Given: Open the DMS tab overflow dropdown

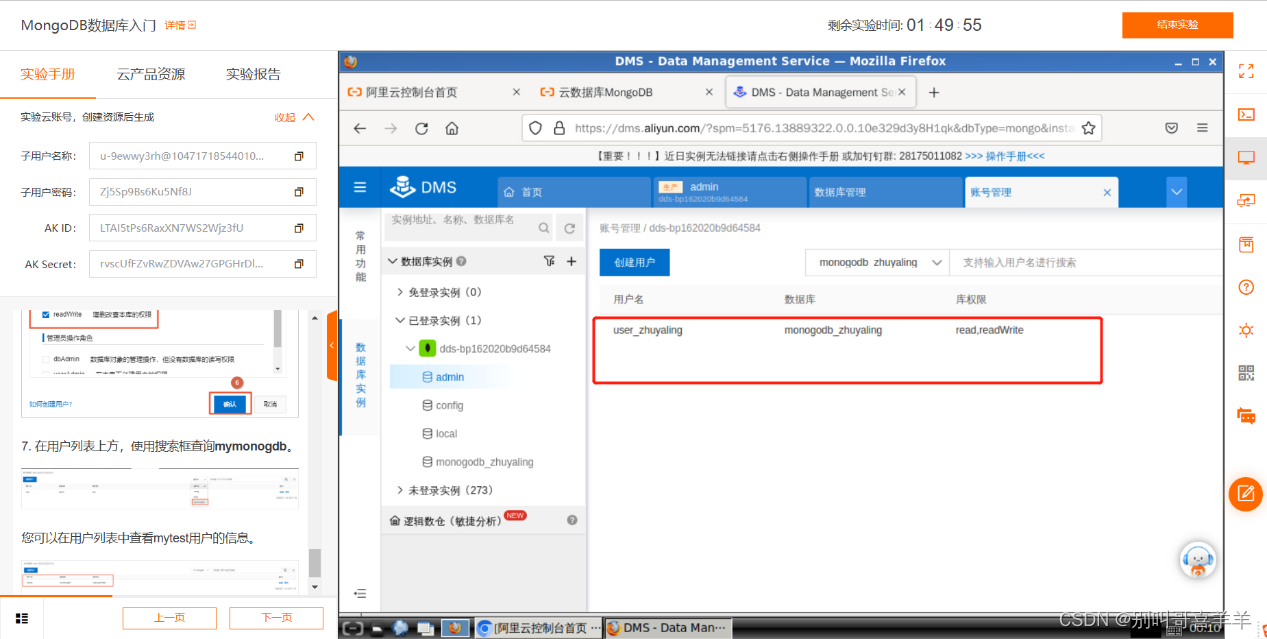Looking at the screenshot, I should tap(1176, 191).
